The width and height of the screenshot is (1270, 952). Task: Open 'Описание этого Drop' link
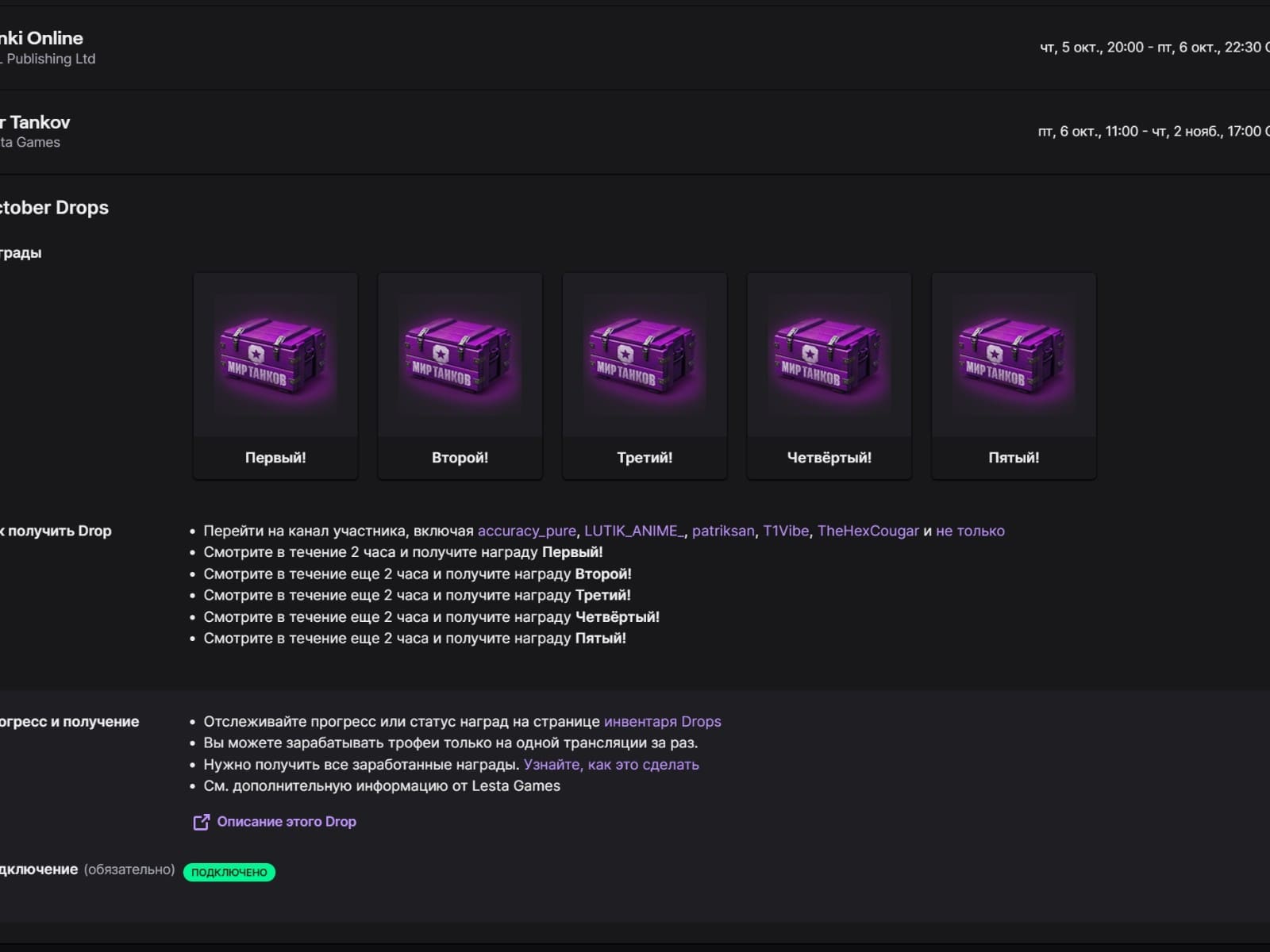click(287, 822)
